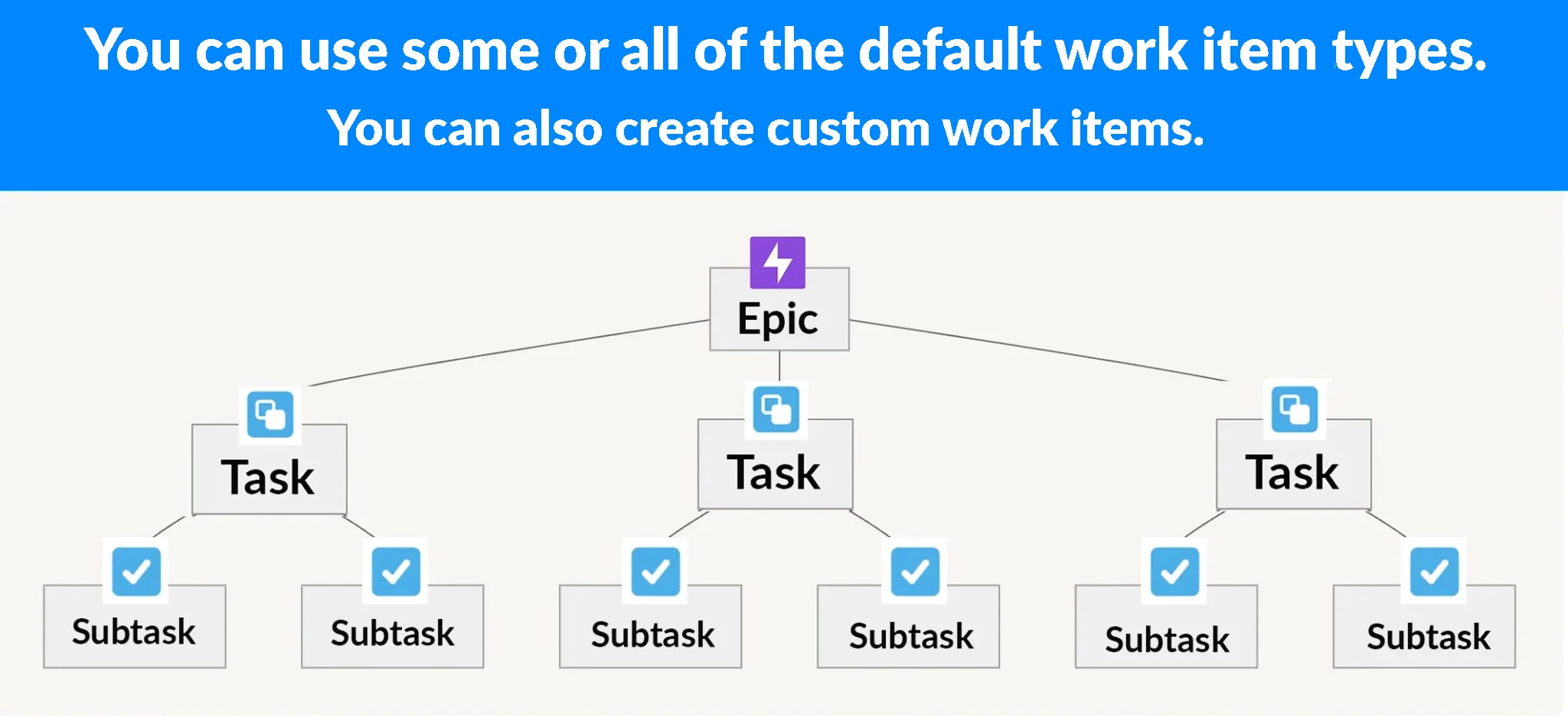Image resolution: width=1568 pixels, height=717 pixels.
Task: Click the checkmark icon of the second Subtask
Action: (396, 572)
